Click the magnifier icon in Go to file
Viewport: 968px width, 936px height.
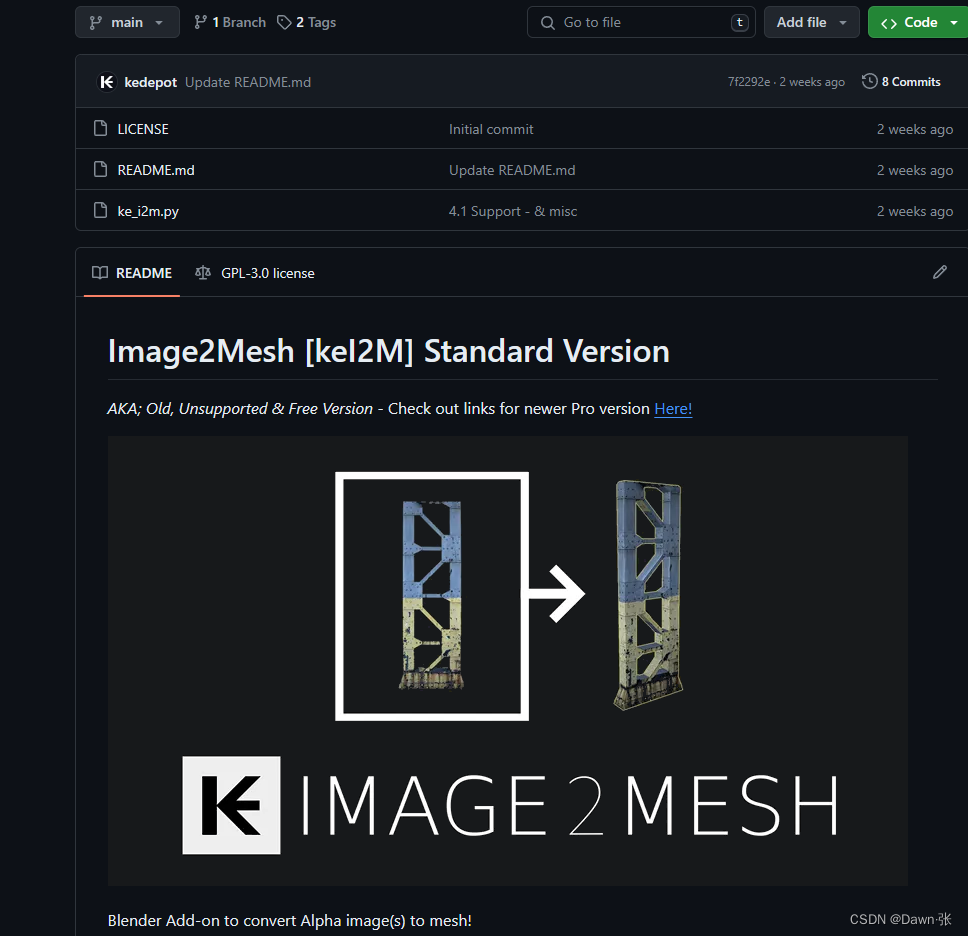[x=548, y=23]
